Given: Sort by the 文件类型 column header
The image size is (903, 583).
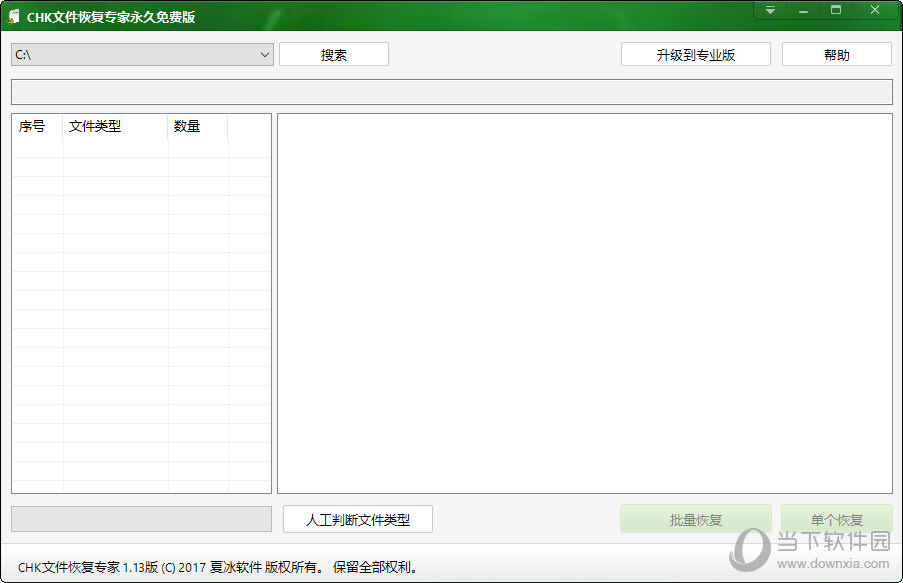Looking at the screenshot, I should (115, 126).
